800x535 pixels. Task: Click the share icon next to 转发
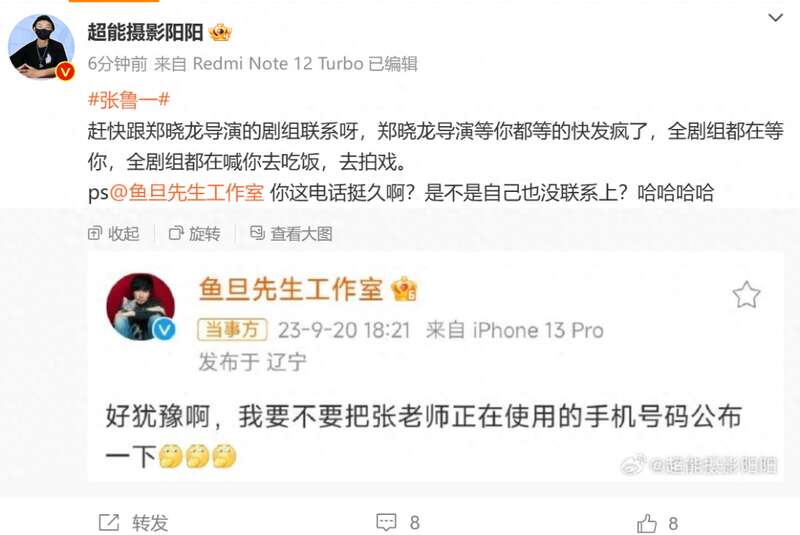pos(109,522)
